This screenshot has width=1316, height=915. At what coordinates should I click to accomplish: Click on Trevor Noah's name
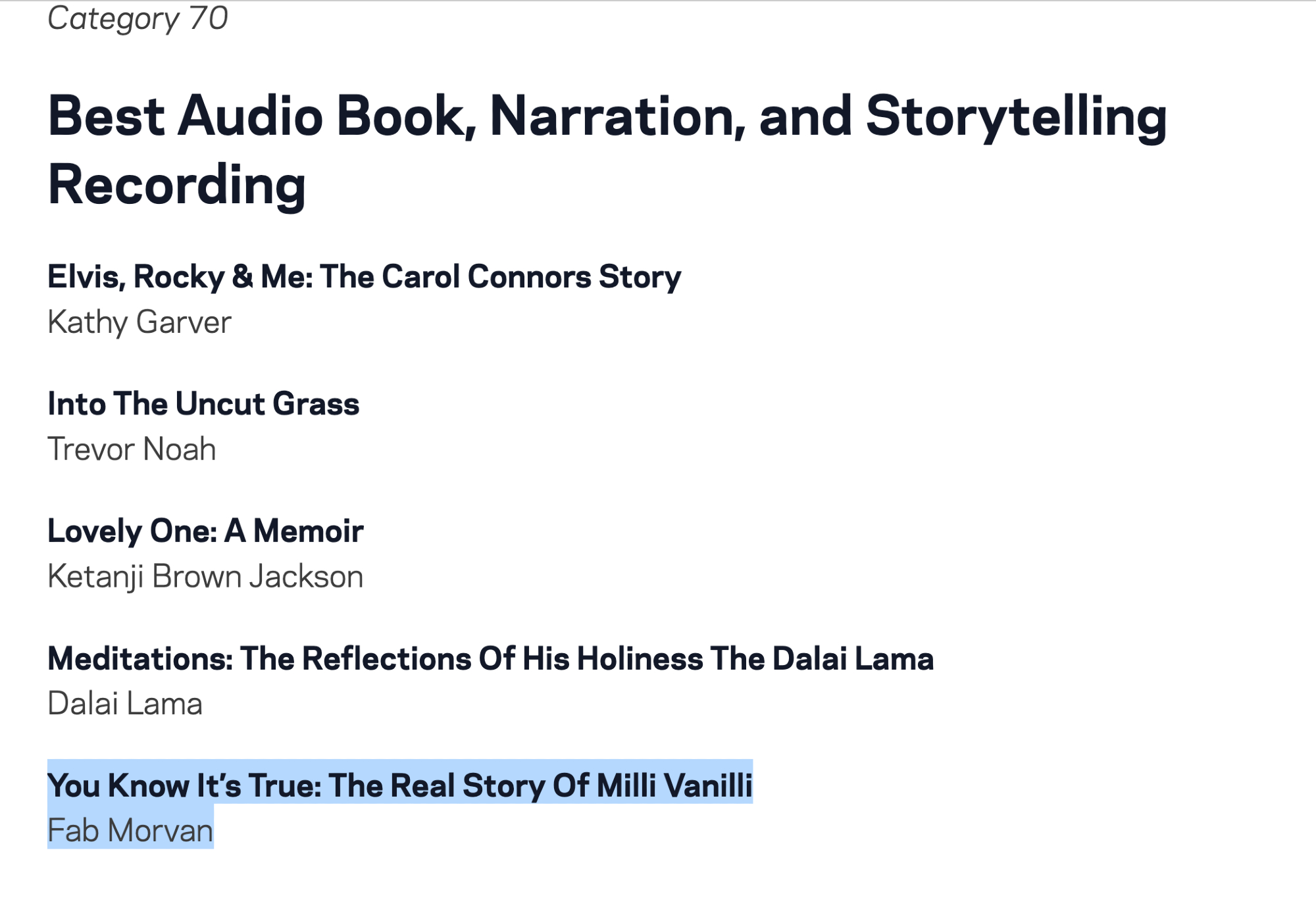pos(132,449)
